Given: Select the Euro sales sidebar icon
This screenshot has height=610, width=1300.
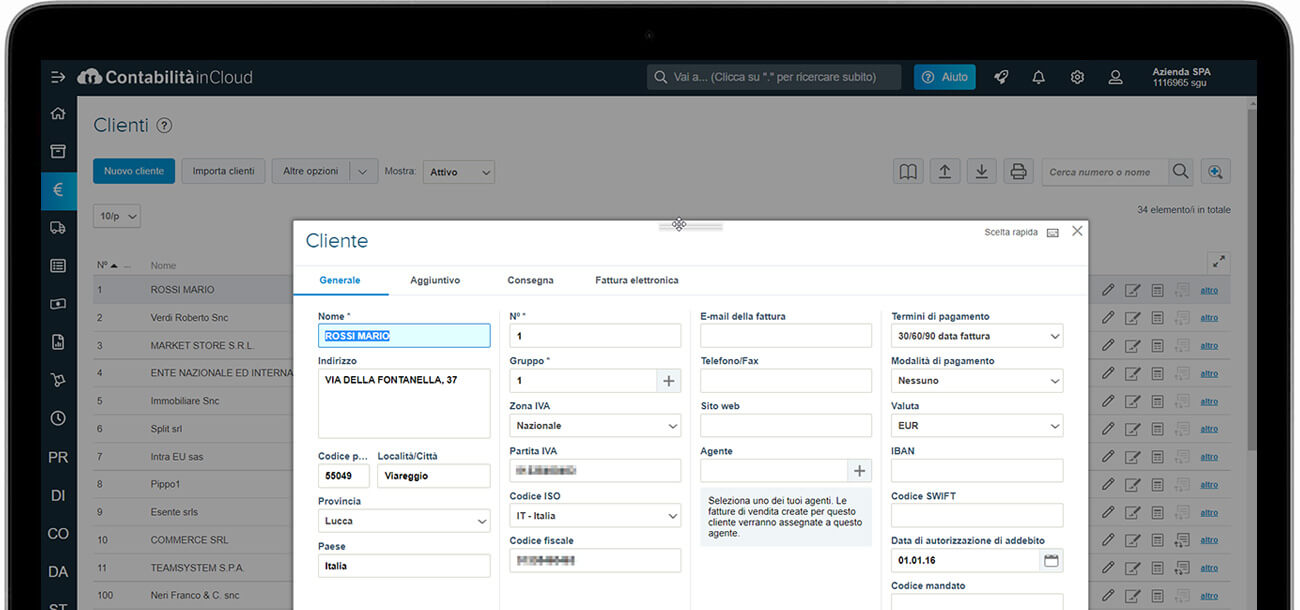Looking at the screenshot, I should coord(58,190).
